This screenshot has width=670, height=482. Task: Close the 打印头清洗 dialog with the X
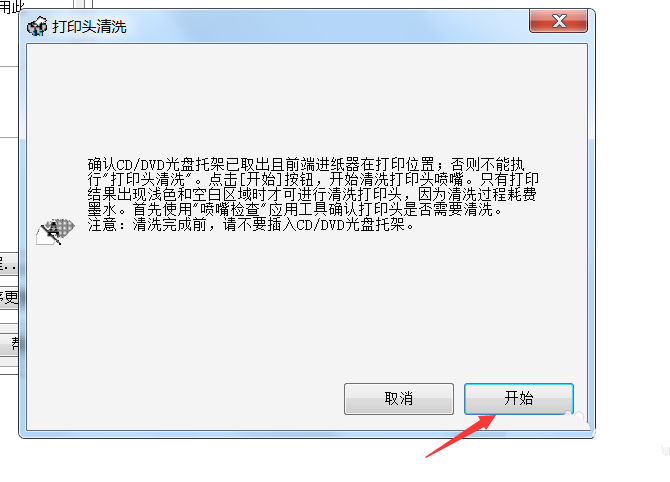point(558,21)
